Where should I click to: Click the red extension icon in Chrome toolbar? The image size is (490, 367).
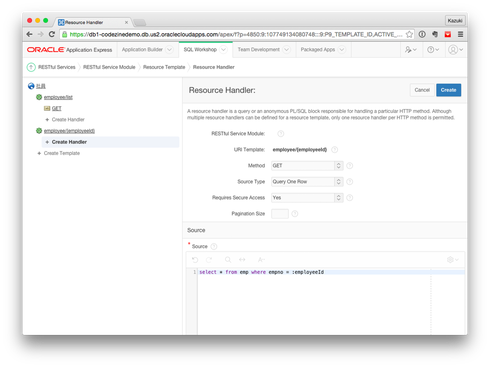(448, 34)
